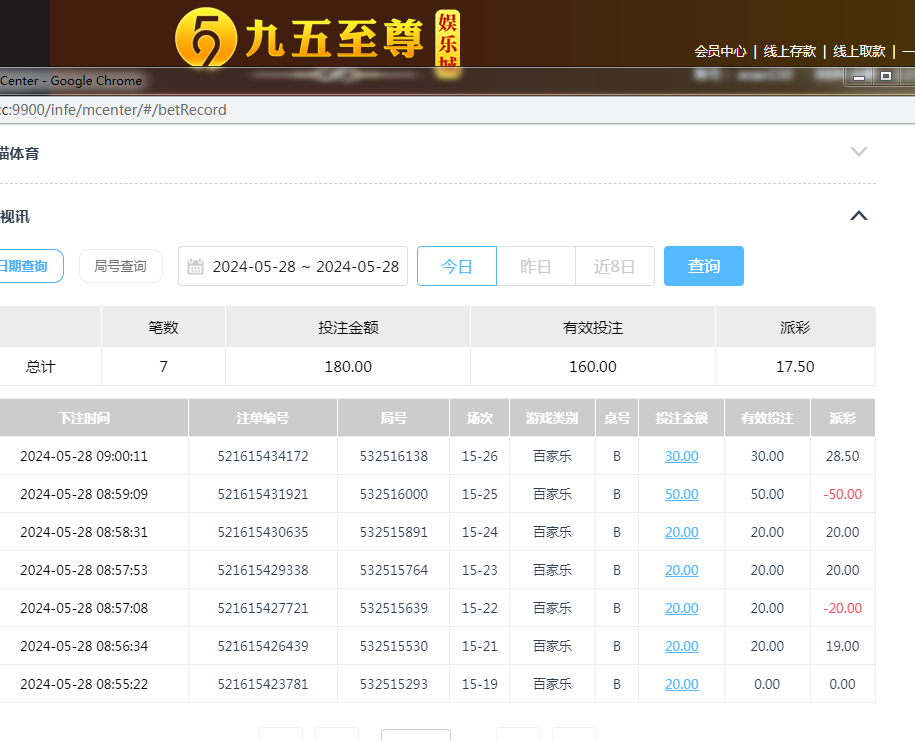Open 会员中心 in the top navigation

click(720, 51)
